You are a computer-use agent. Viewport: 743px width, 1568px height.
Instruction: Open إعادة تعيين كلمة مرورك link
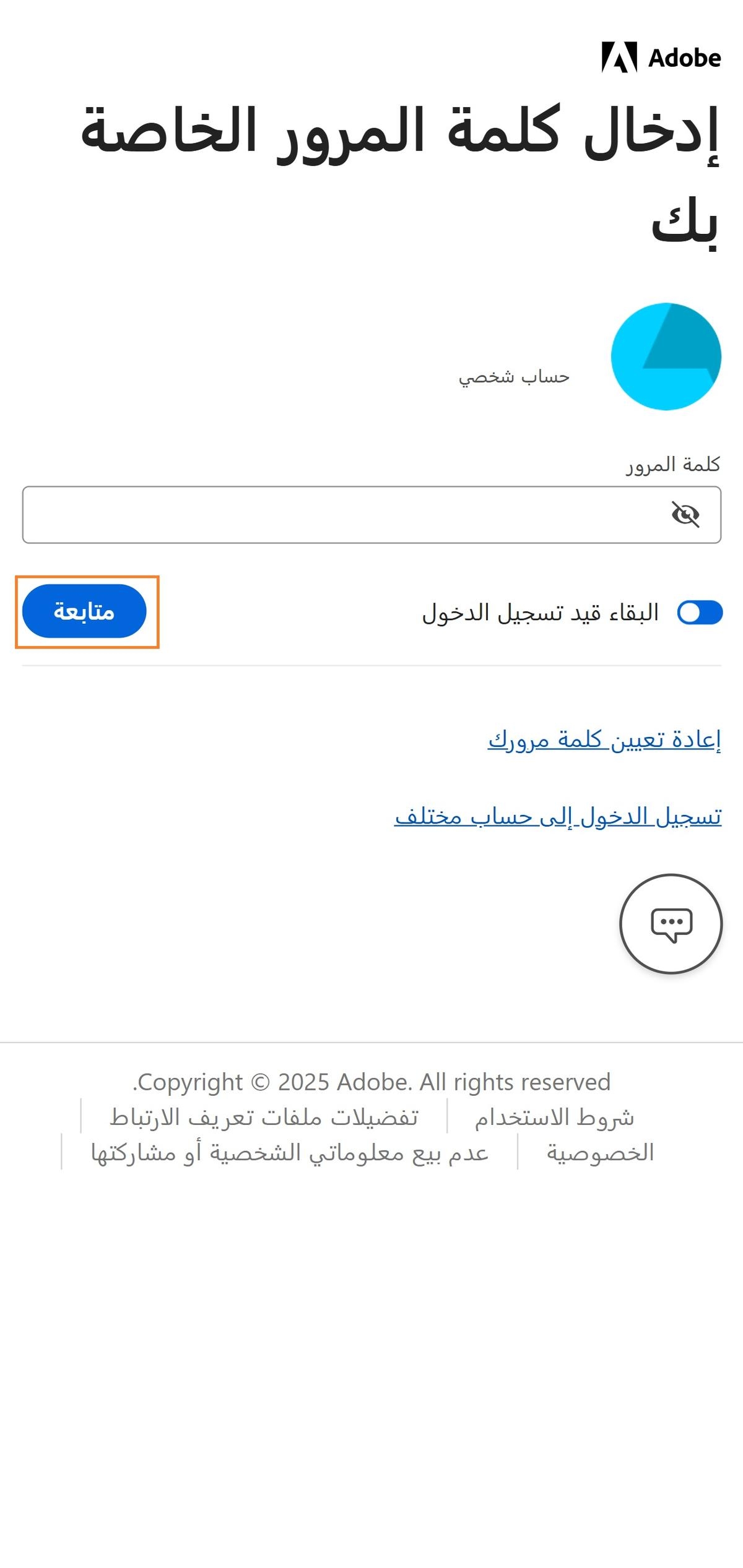click(604, 739)
